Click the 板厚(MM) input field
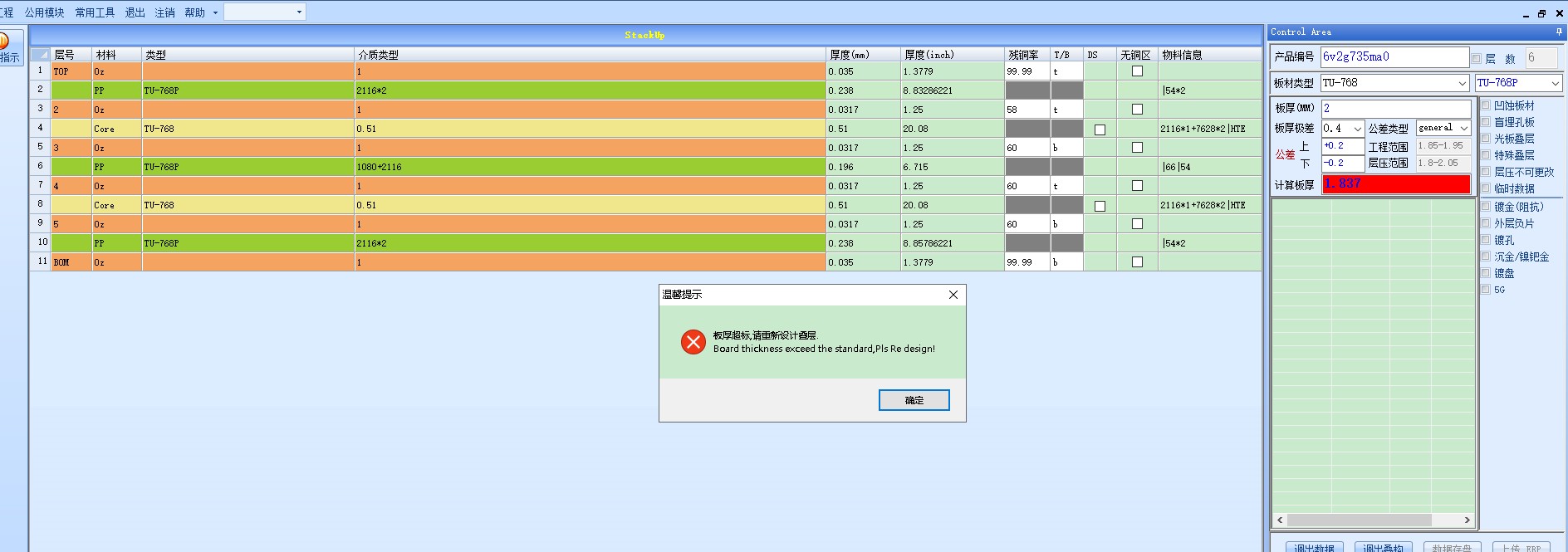 pos(1396,109)
